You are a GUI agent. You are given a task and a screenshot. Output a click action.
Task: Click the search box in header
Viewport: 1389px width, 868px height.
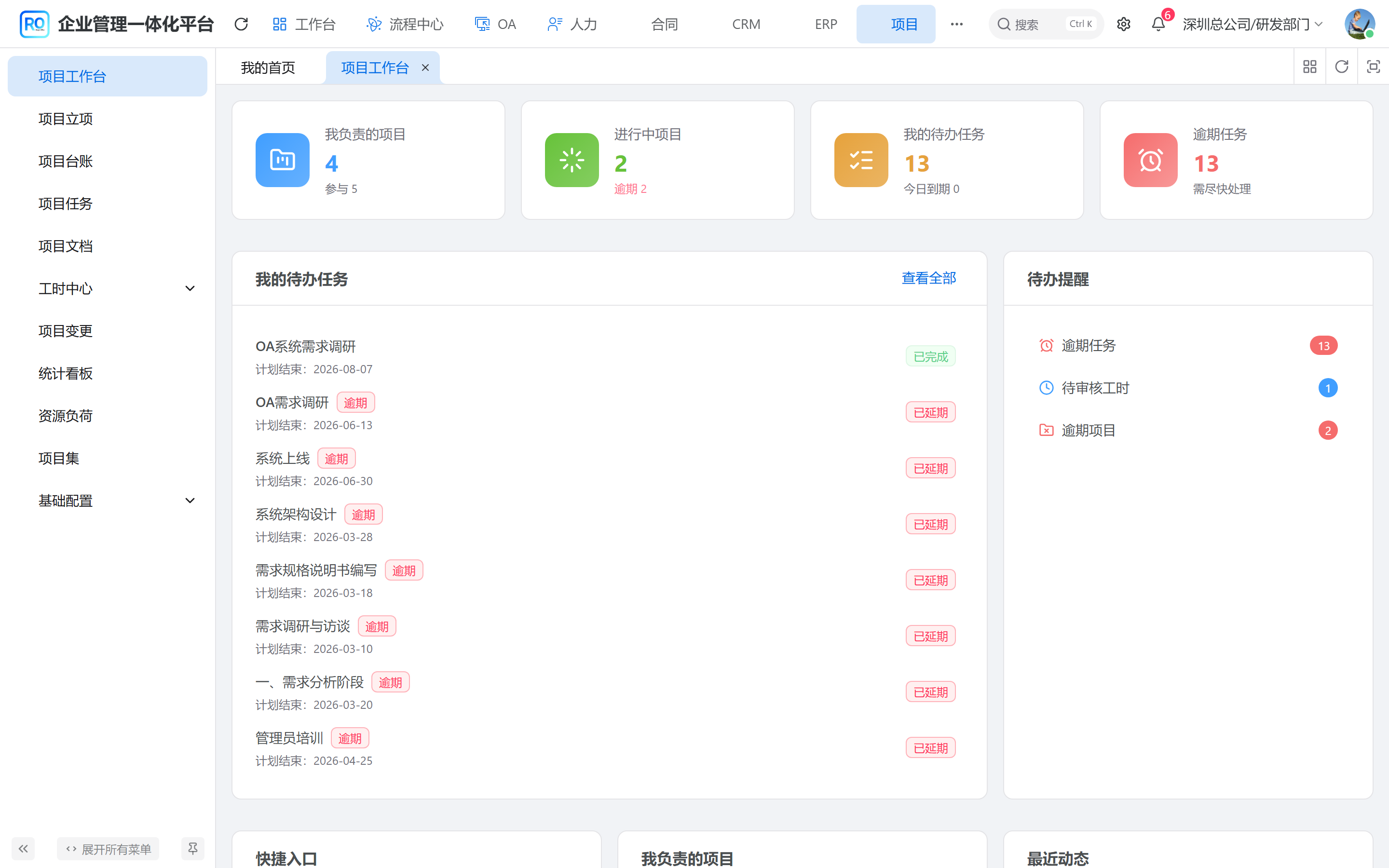tap(1046, 24)
